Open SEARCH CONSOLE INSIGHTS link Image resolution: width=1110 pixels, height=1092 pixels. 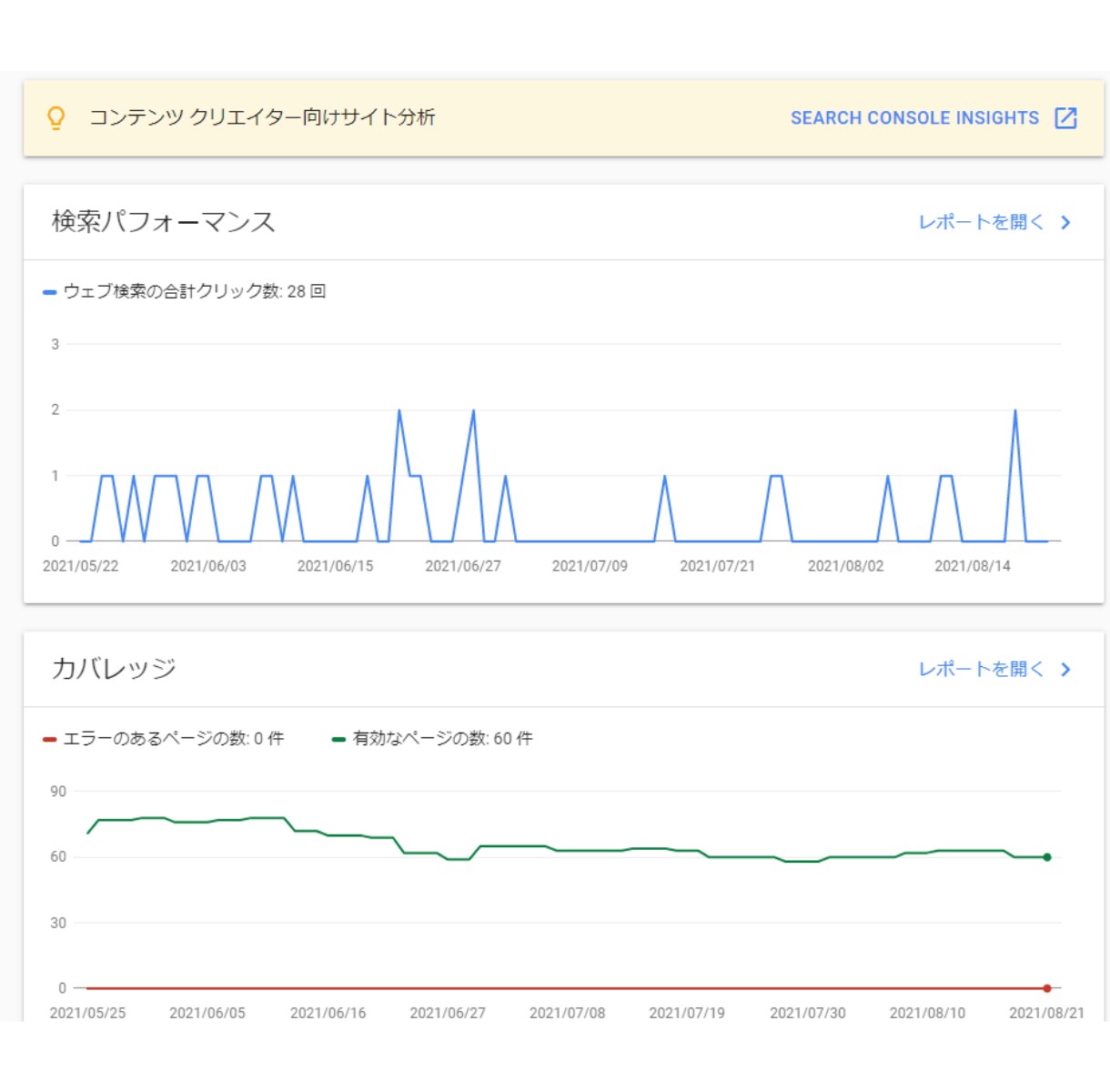click(x=914, y=118)
